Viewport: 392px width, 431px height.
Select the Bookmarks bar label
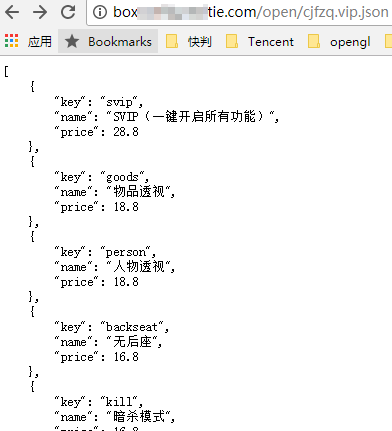(120, 42)
